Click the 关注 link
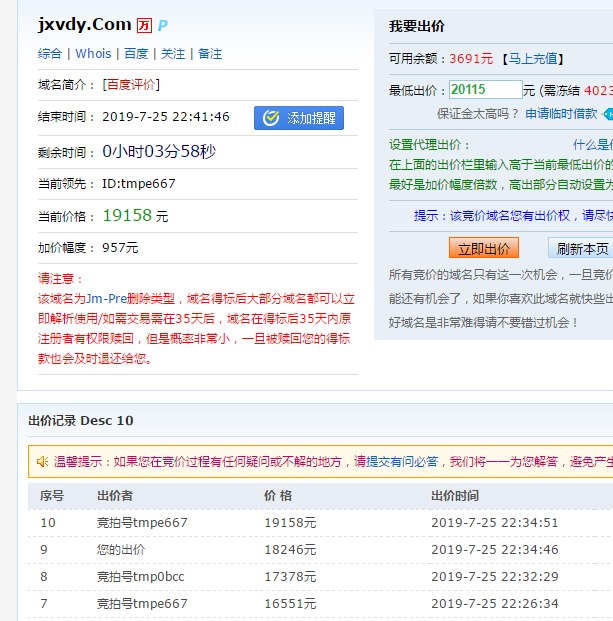Viewport: 613px width, 621px height. click(173, 54)
